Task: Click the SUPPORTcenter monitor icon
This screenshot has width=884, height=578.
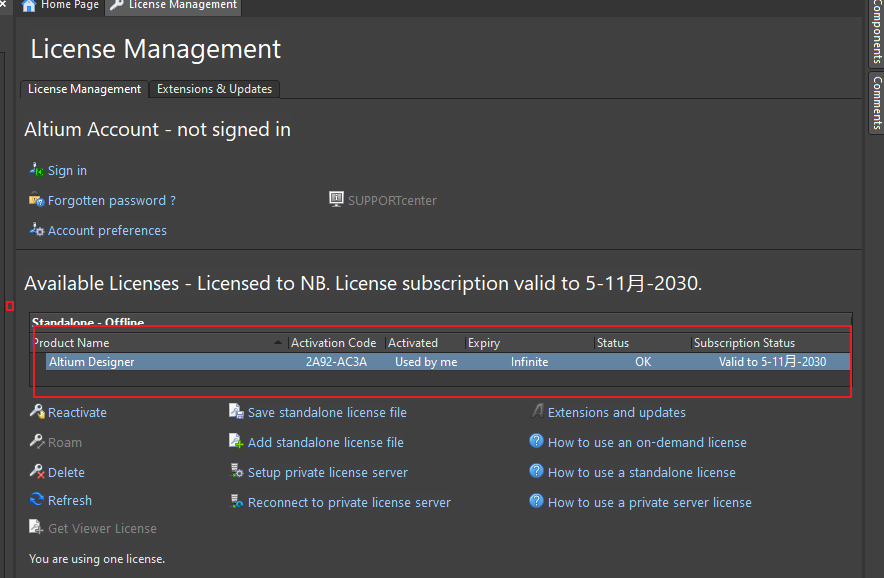Action: tap(336, 199)
